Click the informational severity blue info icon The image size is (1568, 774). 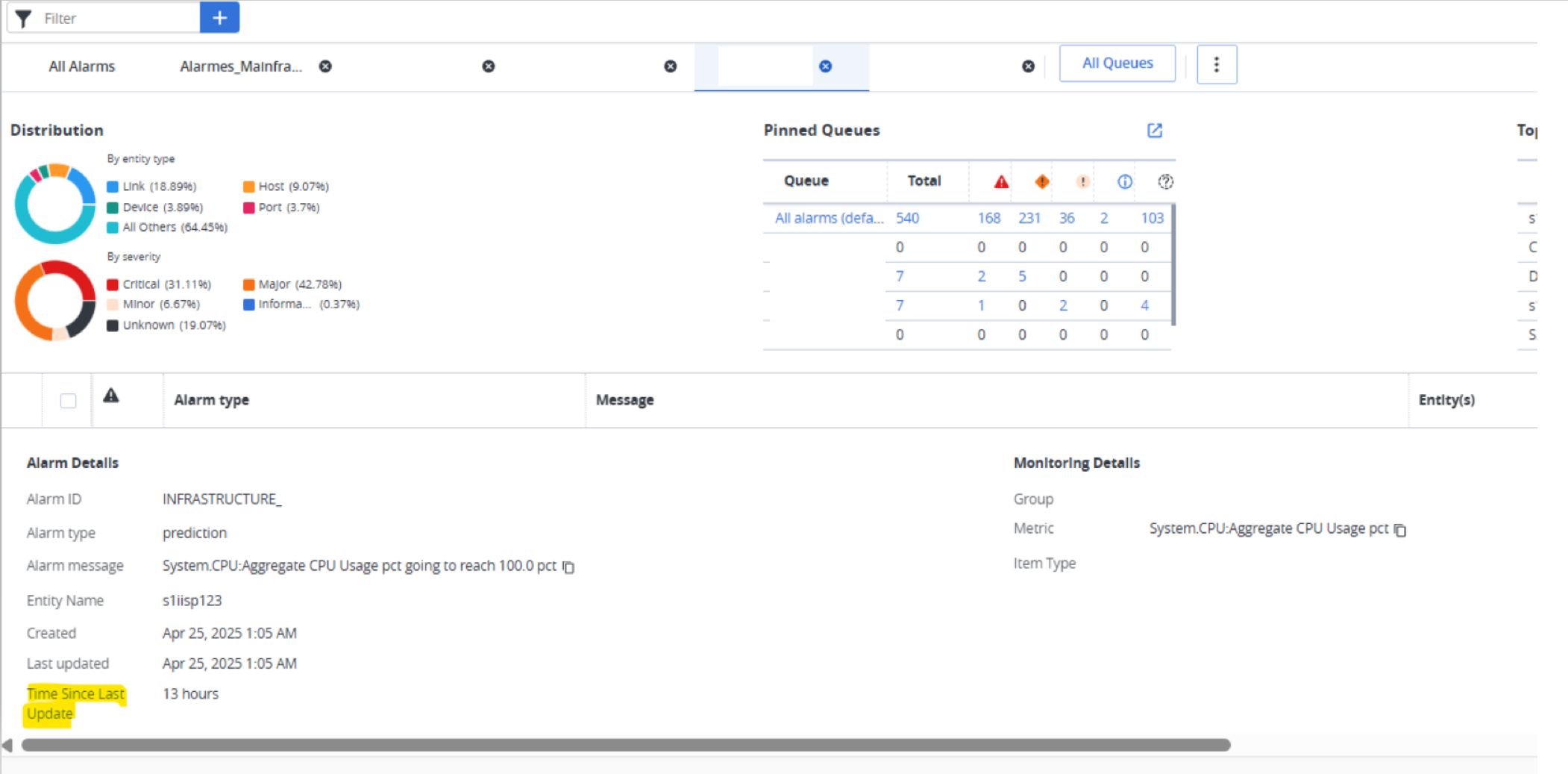pos(1124,181)
